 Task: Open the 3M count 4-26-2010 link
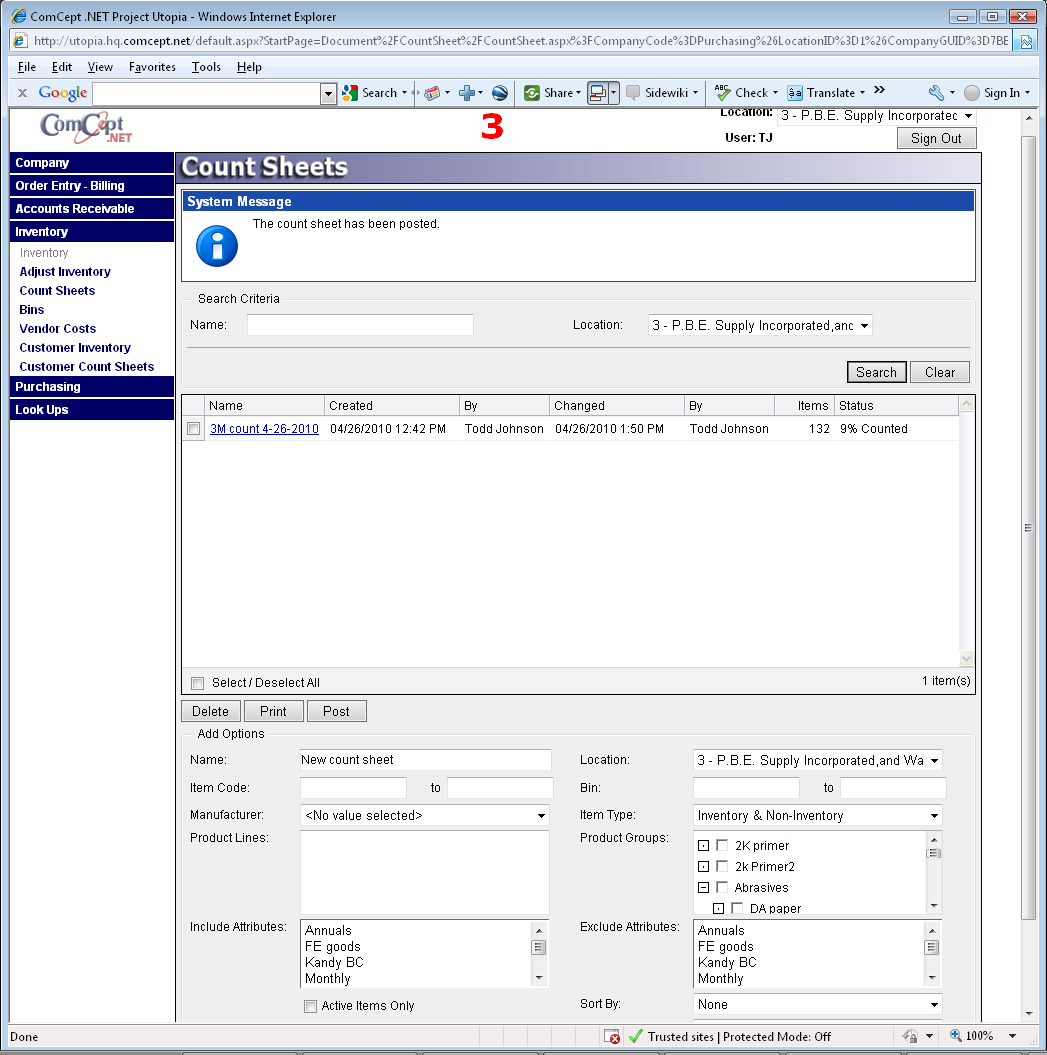[x=264, y=429]
